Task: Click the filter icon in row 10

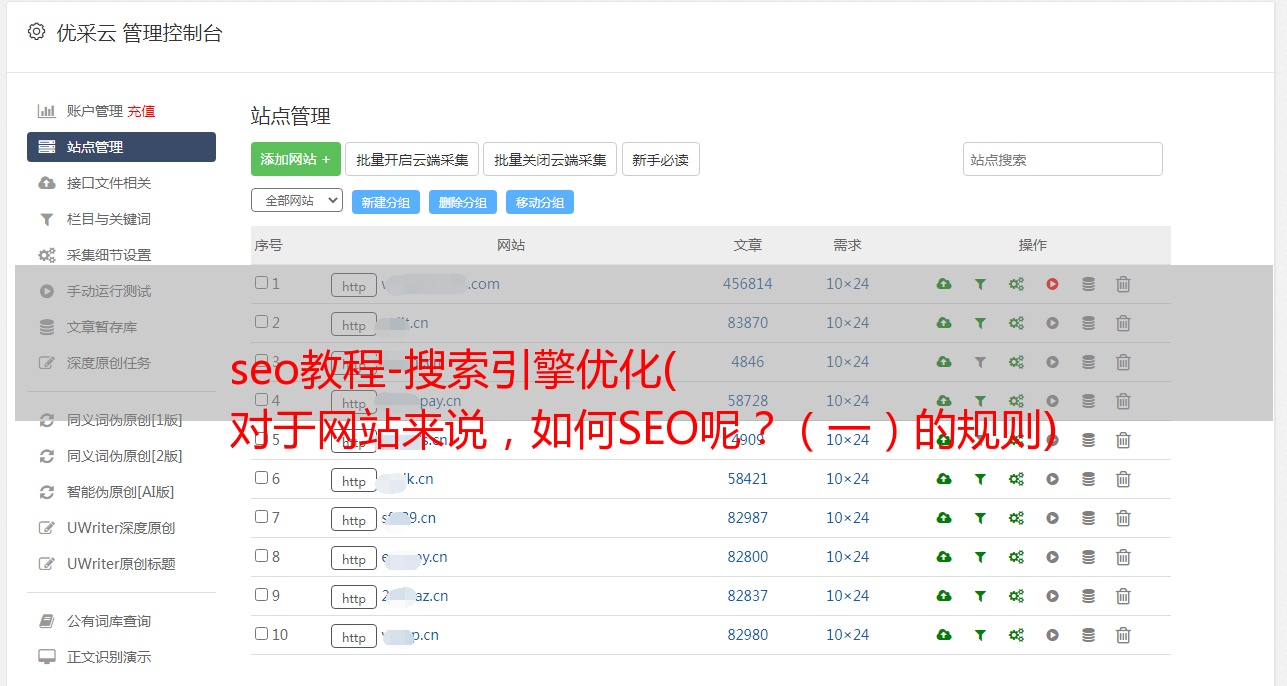Action: [980, 635]
